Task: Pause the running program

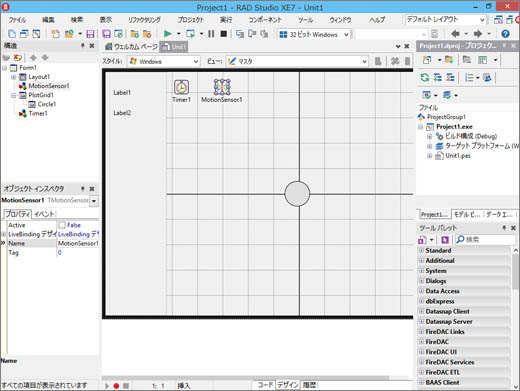Action: (x=211, y=34)
